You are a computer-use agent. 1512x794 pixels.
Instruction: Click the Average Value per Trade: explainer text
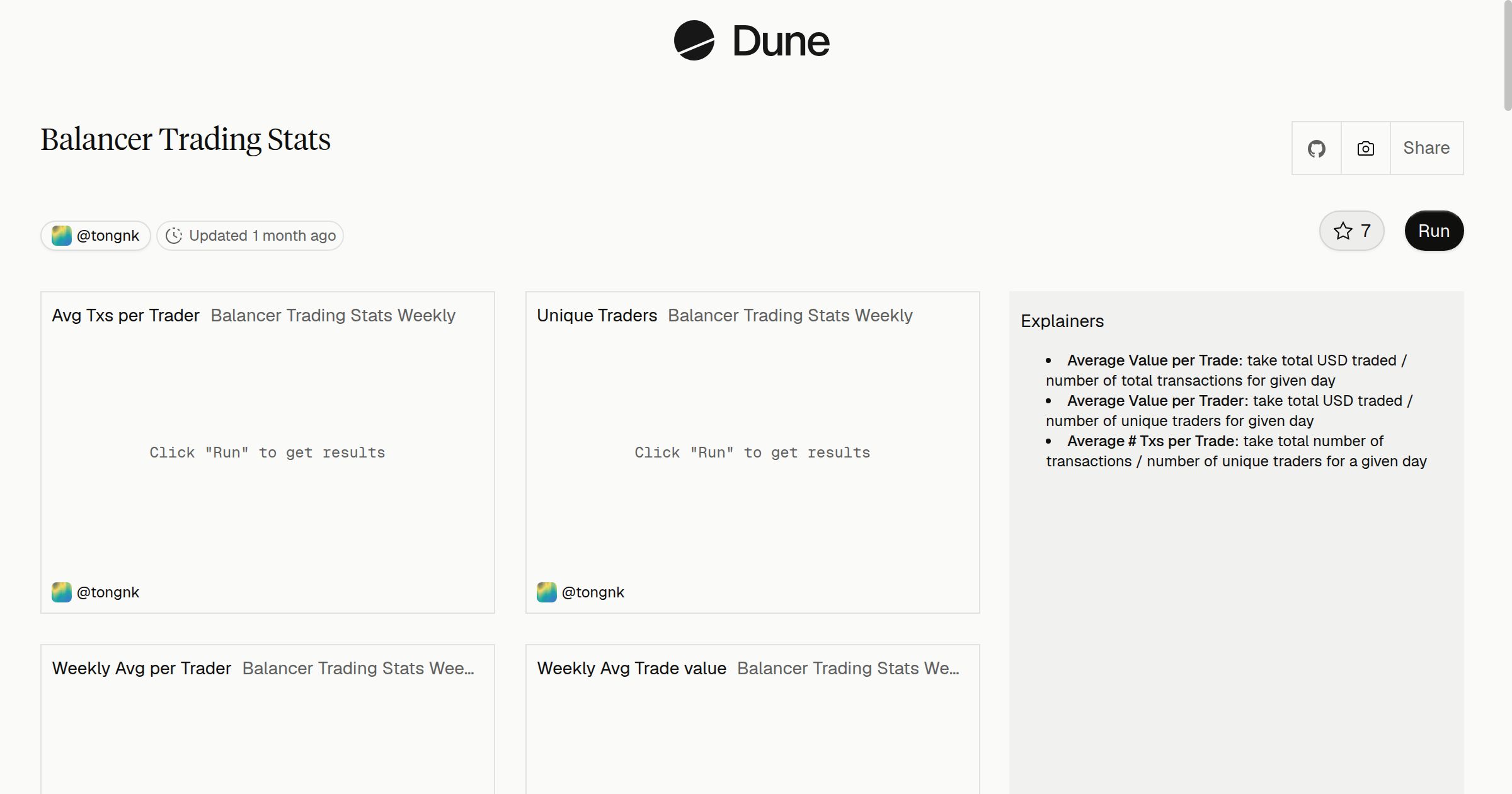pos(1155,360)
